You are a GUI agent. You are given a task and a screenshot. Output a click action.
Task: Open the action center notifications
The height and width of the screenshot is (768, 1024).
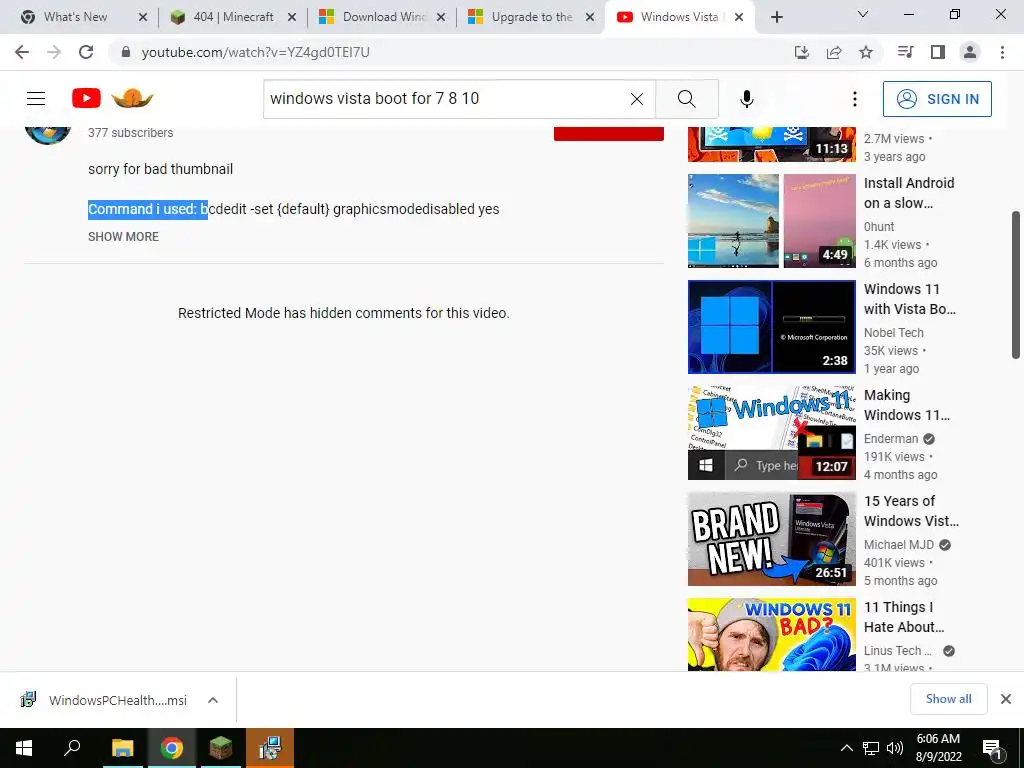click(x=993, y=749)
